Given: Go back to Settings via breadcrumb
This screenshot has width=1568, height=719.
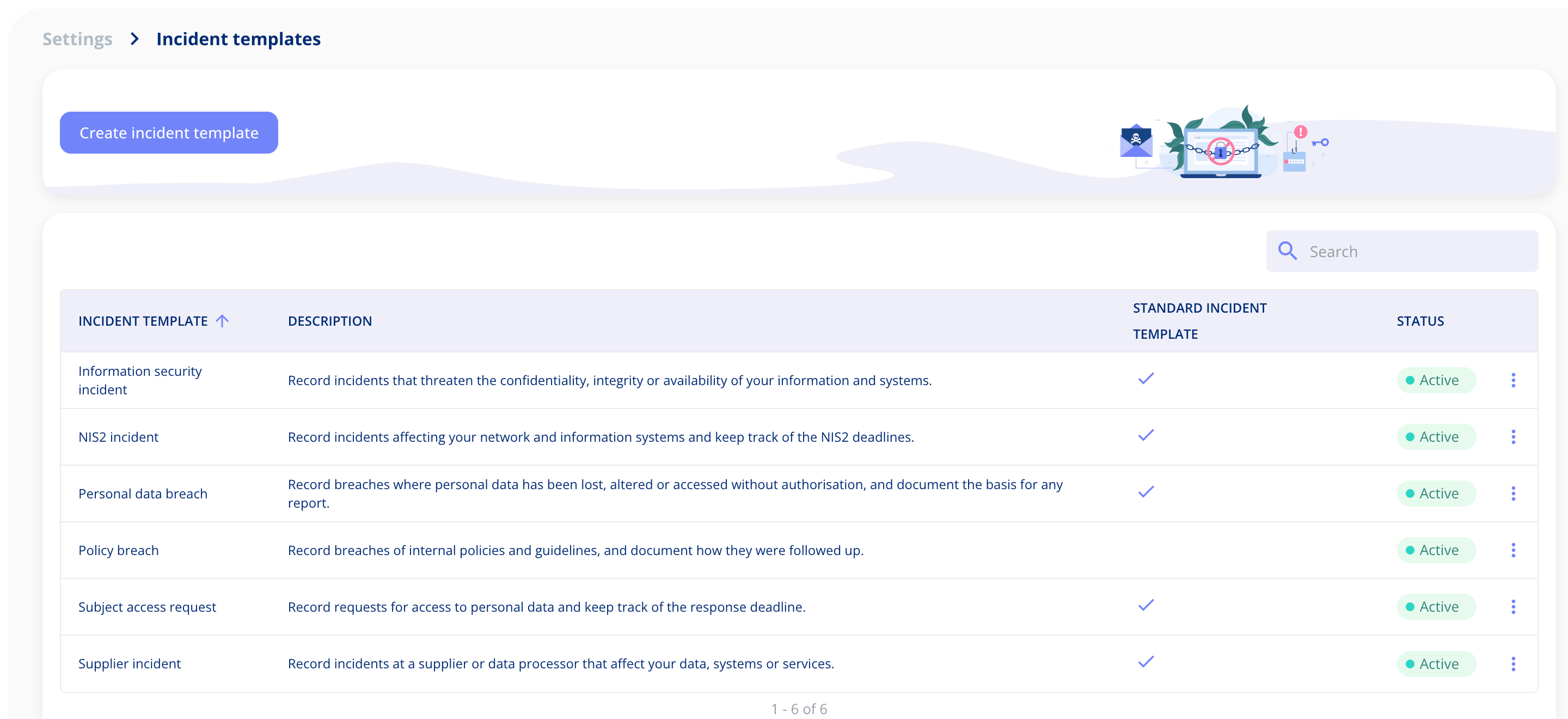Looking at the screenshot, I should coord(77,39).
